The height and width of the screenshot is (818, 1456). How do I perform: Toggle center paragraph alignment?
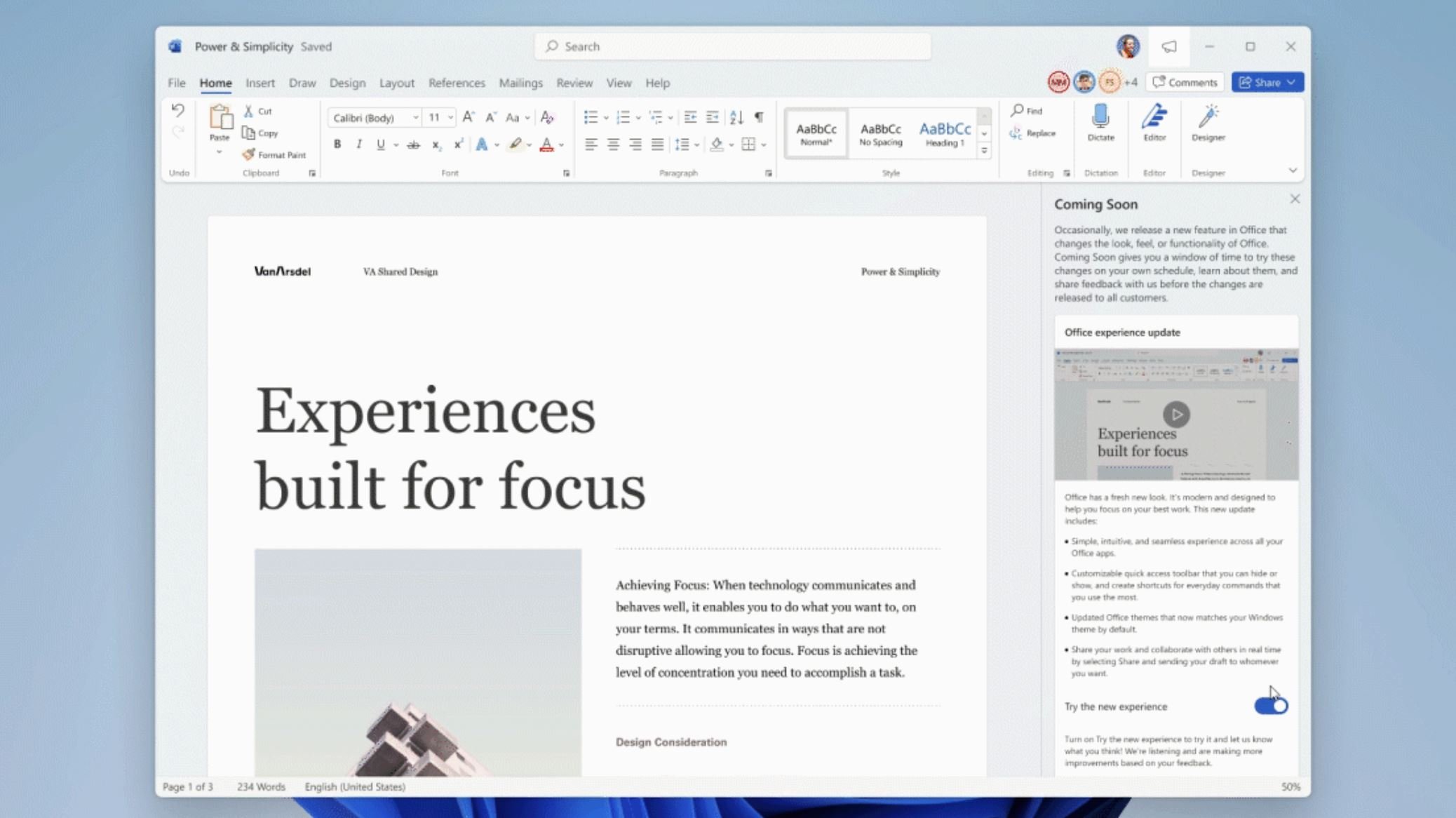[x=614, y=144]
